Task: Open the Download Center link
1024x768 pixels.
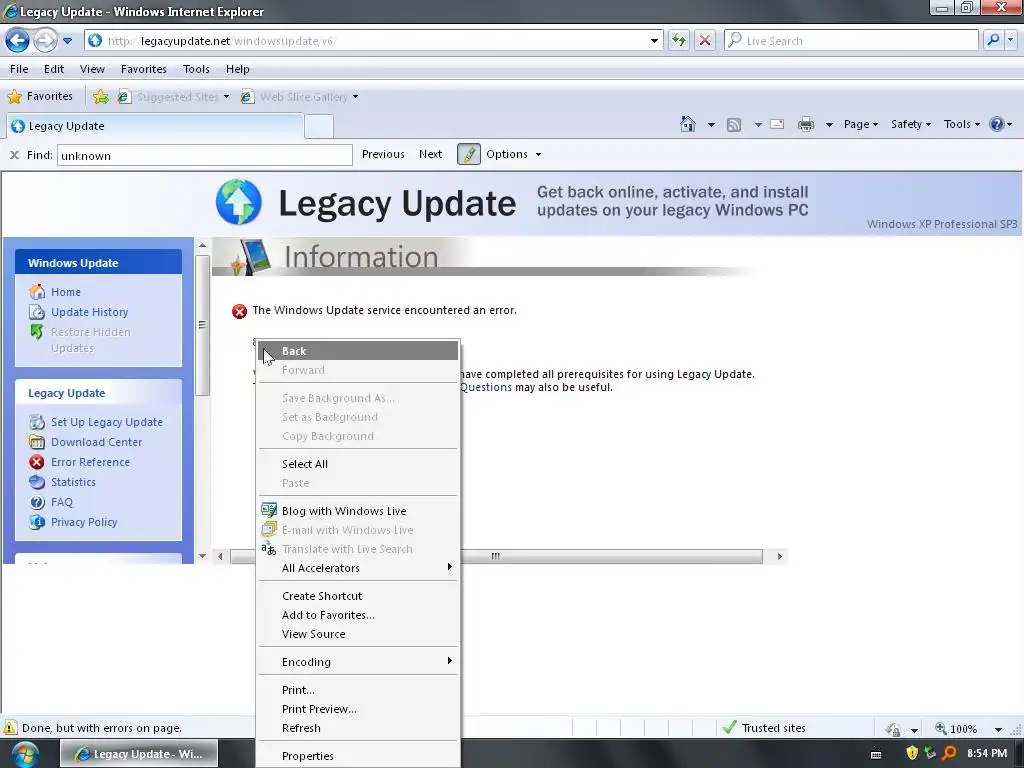Action: [96, 442]
